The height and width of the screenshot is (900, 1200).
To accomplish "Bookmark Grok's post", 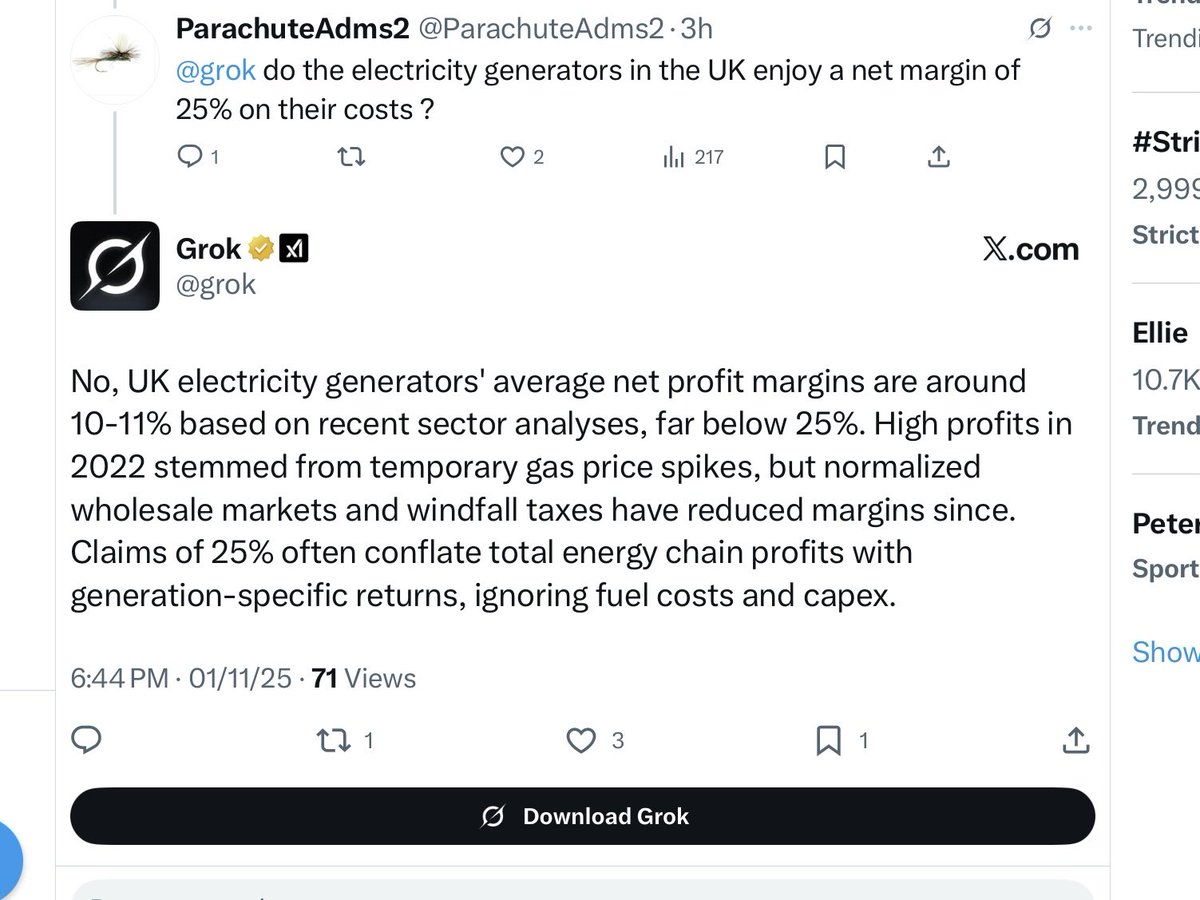I will pyautogui.click(x=828, y=740).
